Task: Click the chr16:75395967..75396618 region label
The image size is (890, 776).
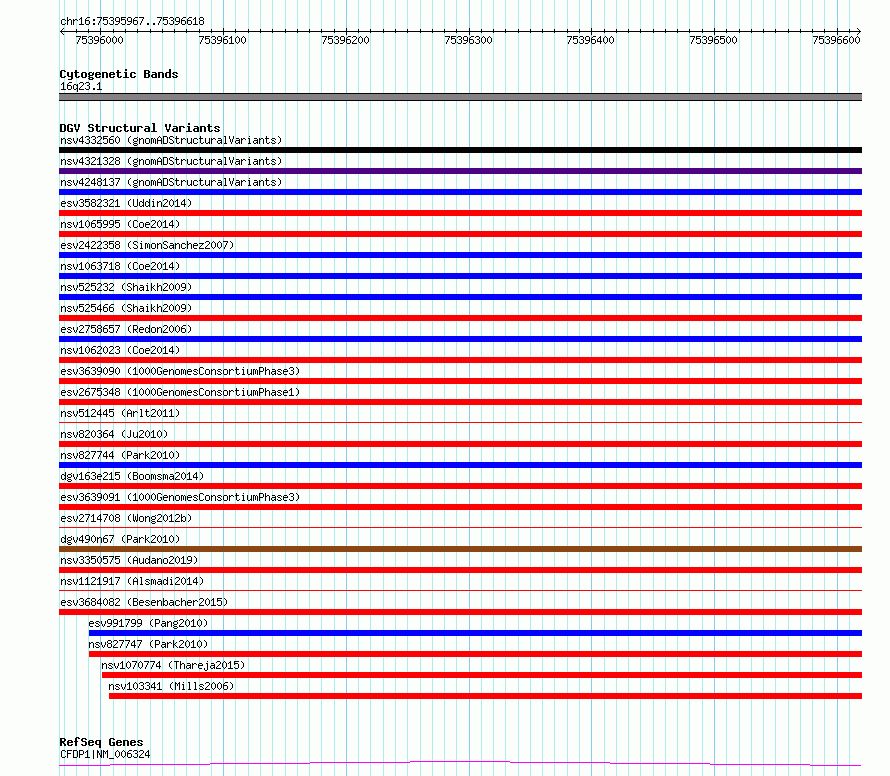Action: 132,22
